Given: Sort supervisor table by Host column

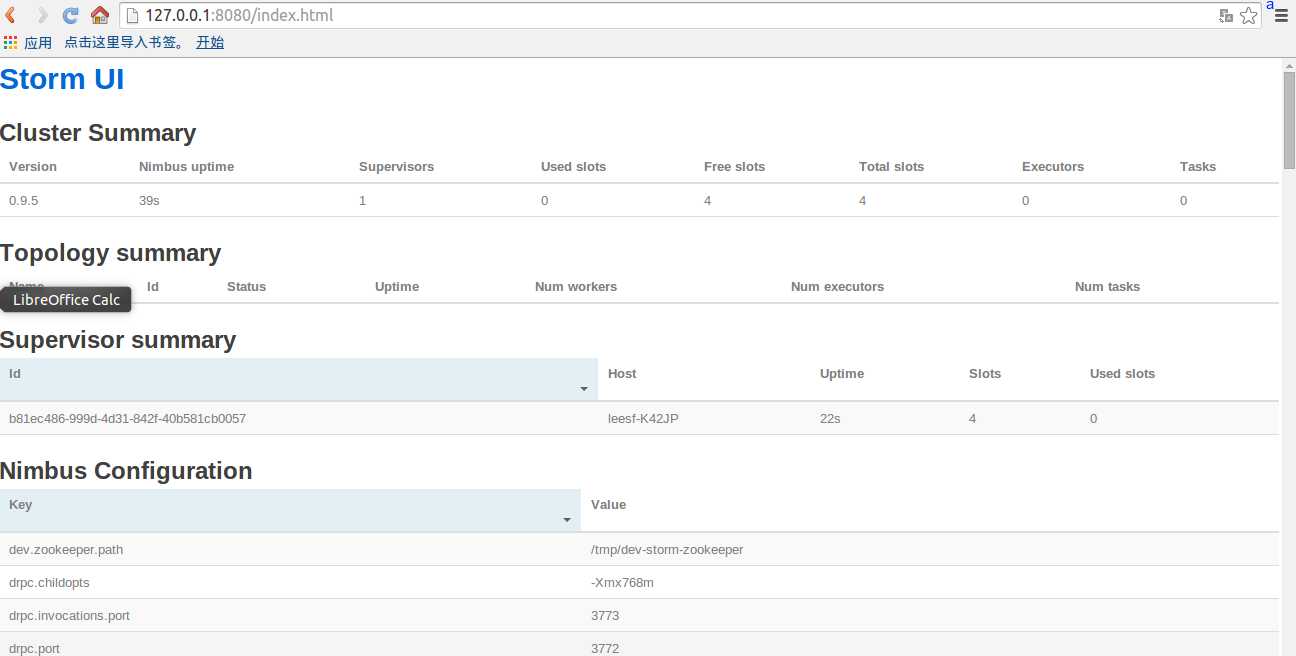Looking at the screenshot, I should [x=622, y=374].
